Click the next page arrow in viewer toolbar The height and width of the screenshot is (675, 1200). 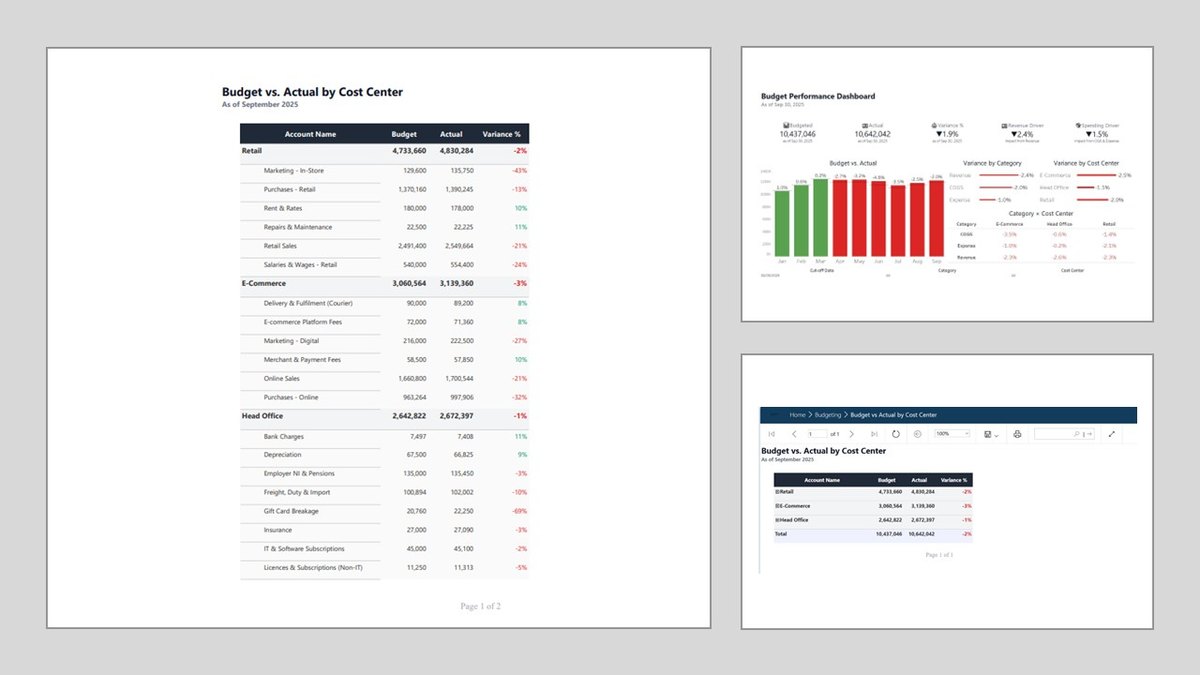point(852,434)
